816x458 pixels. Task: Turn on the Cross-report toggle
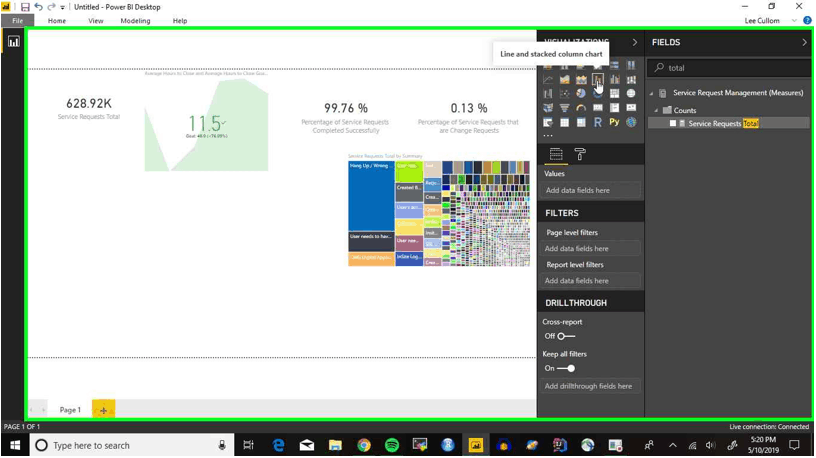pyautogui.click(x=566, y=336)
